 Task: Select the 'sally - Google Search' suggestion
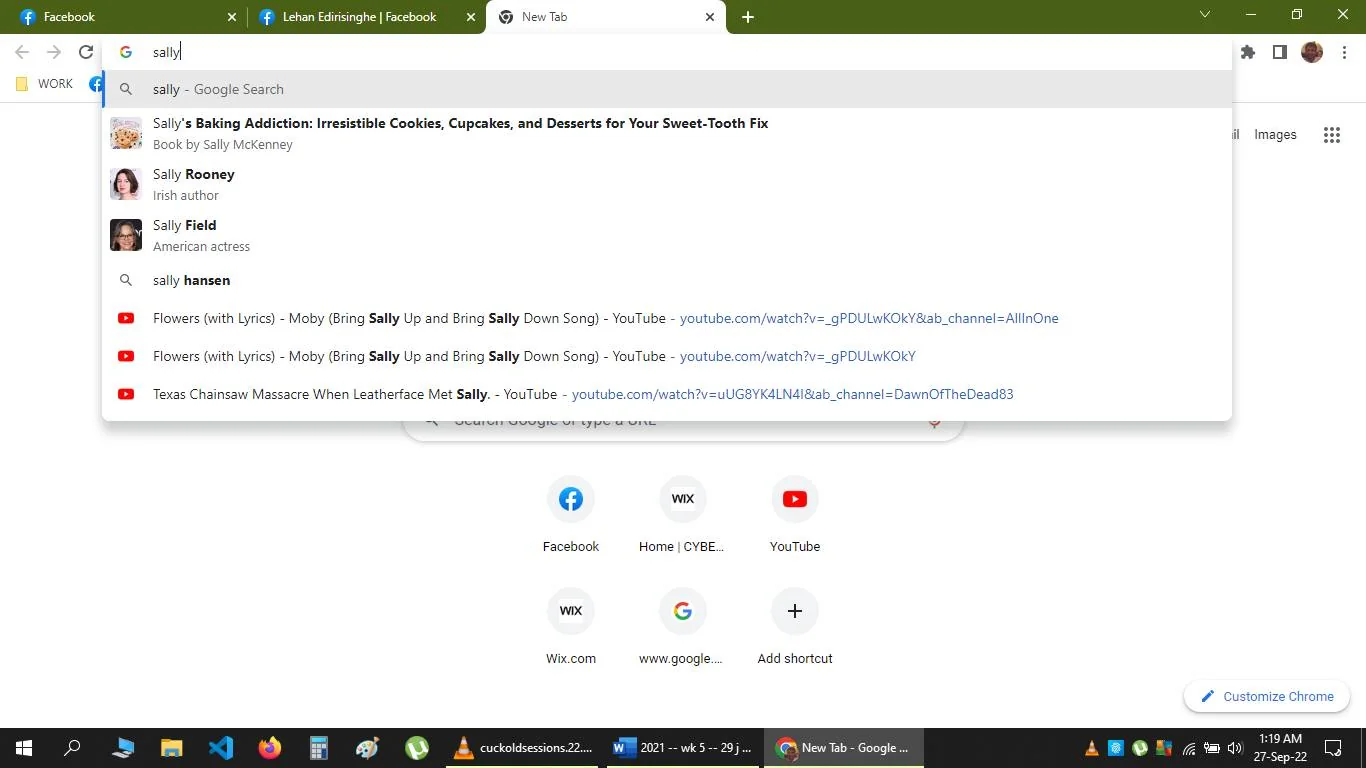click(x=667, y=89)
